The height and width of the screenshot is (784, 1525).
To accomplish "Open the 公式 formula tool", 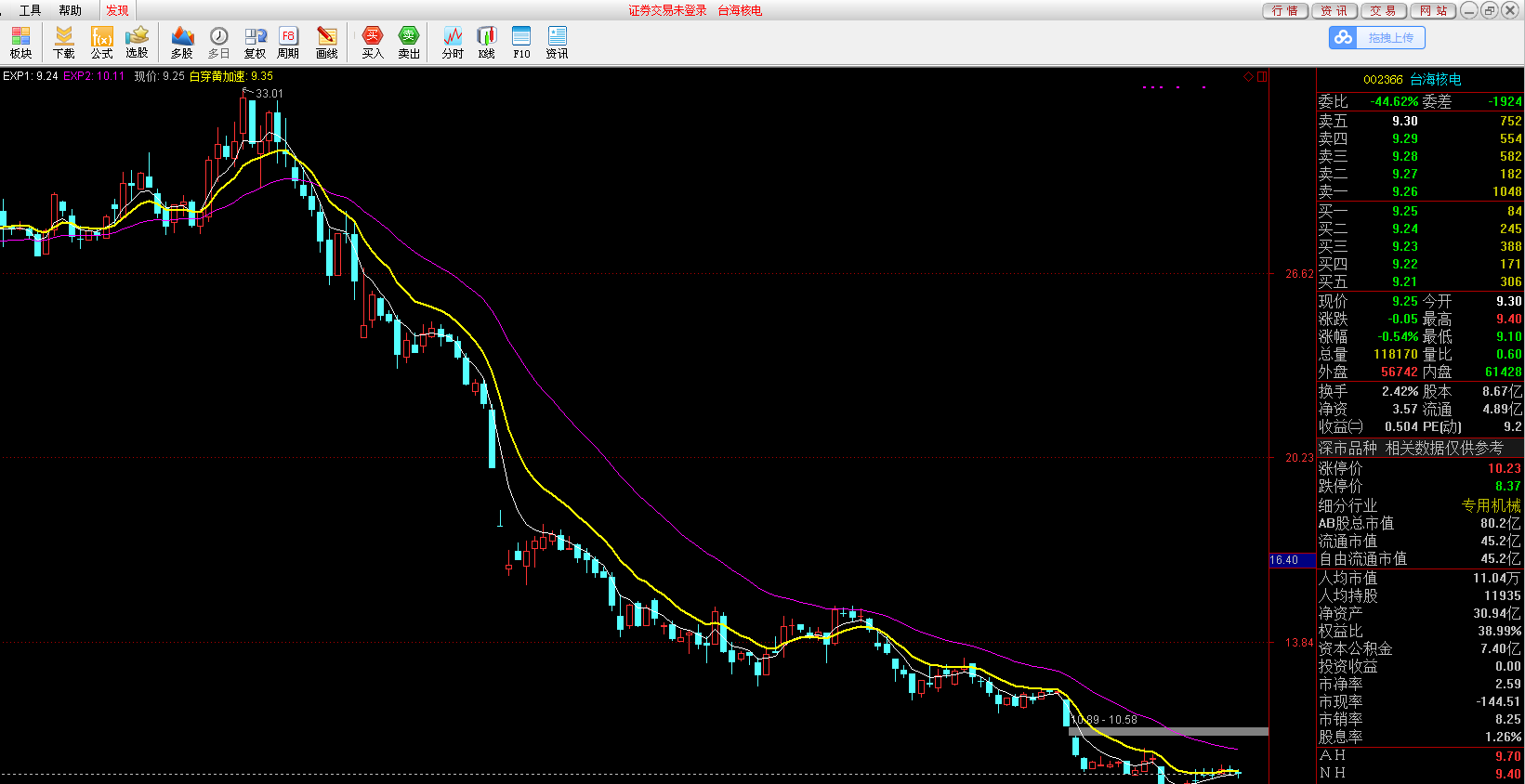I will coord(101,42).
